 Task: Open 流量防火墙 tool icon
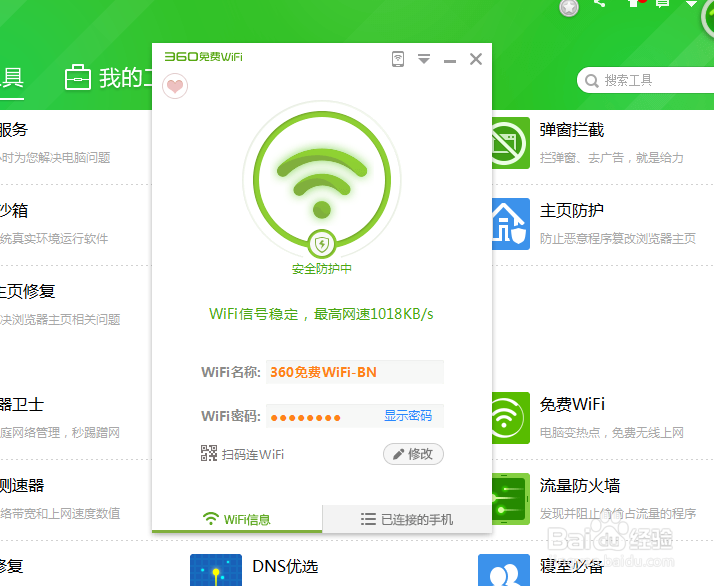pyautogui.click(x=510, y=499)
